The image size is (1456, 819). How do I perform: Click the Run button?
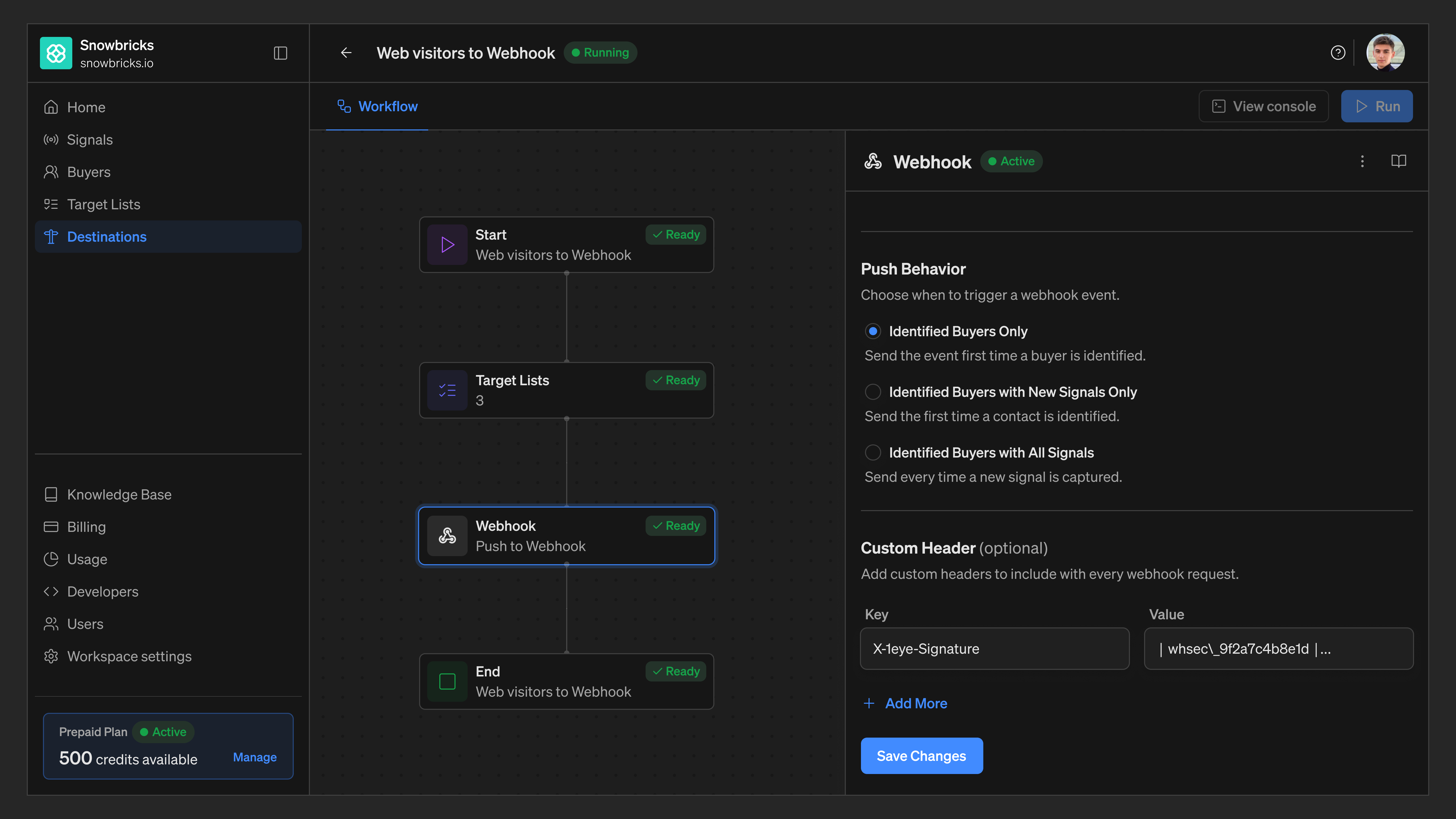(1377, 106)
